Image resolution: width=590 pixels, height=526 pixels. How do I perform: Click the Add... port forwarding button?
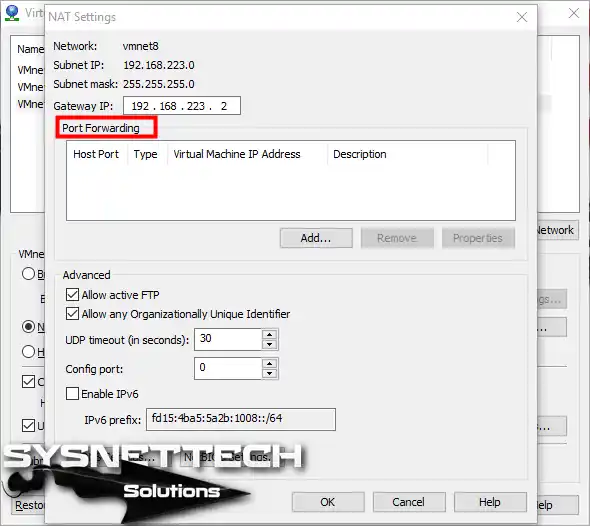[x=316, y=238]
